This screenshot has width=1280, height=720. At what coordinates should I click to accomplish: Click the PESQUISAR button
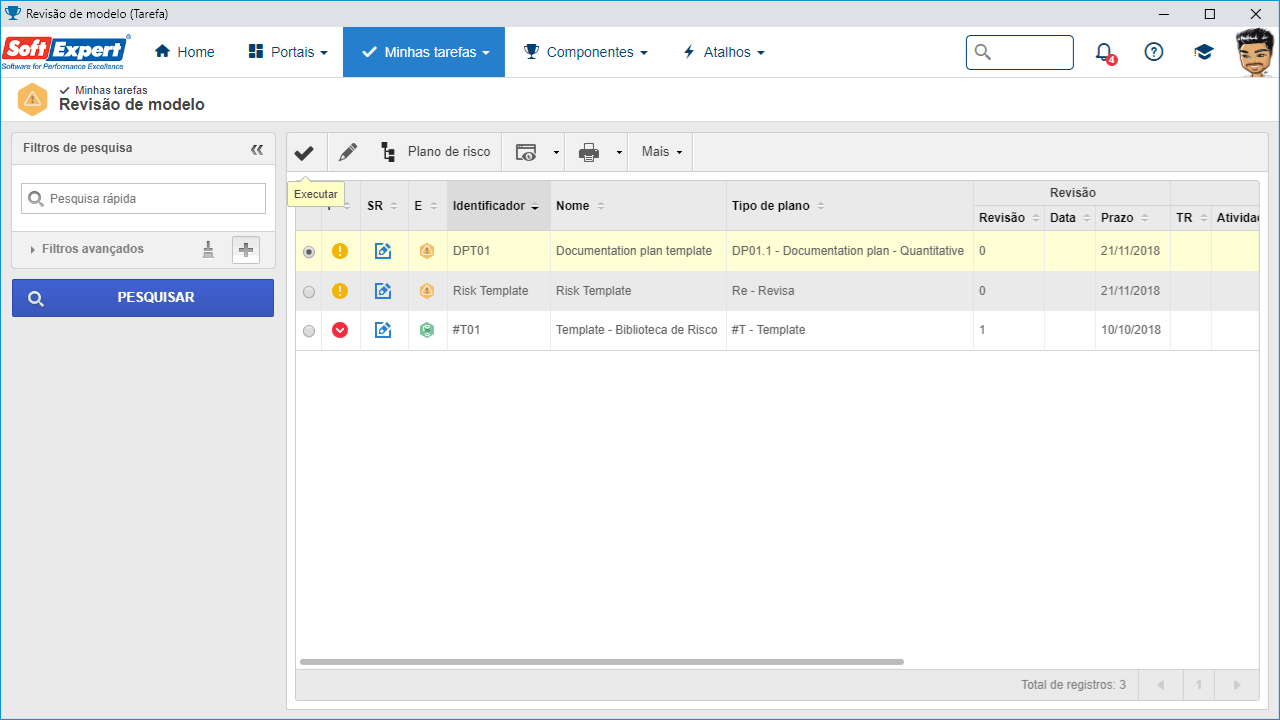[143, 298]
